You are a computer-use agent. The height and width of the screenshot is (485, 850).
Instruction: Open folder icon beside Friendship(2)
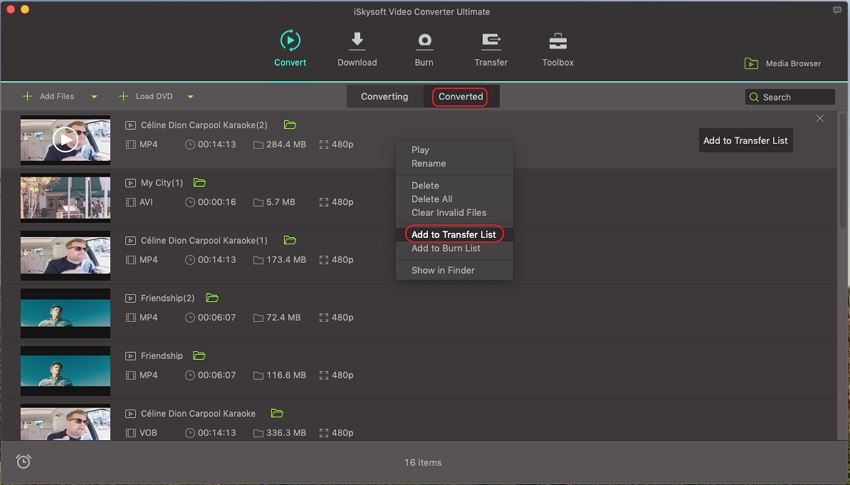[212, 298]
